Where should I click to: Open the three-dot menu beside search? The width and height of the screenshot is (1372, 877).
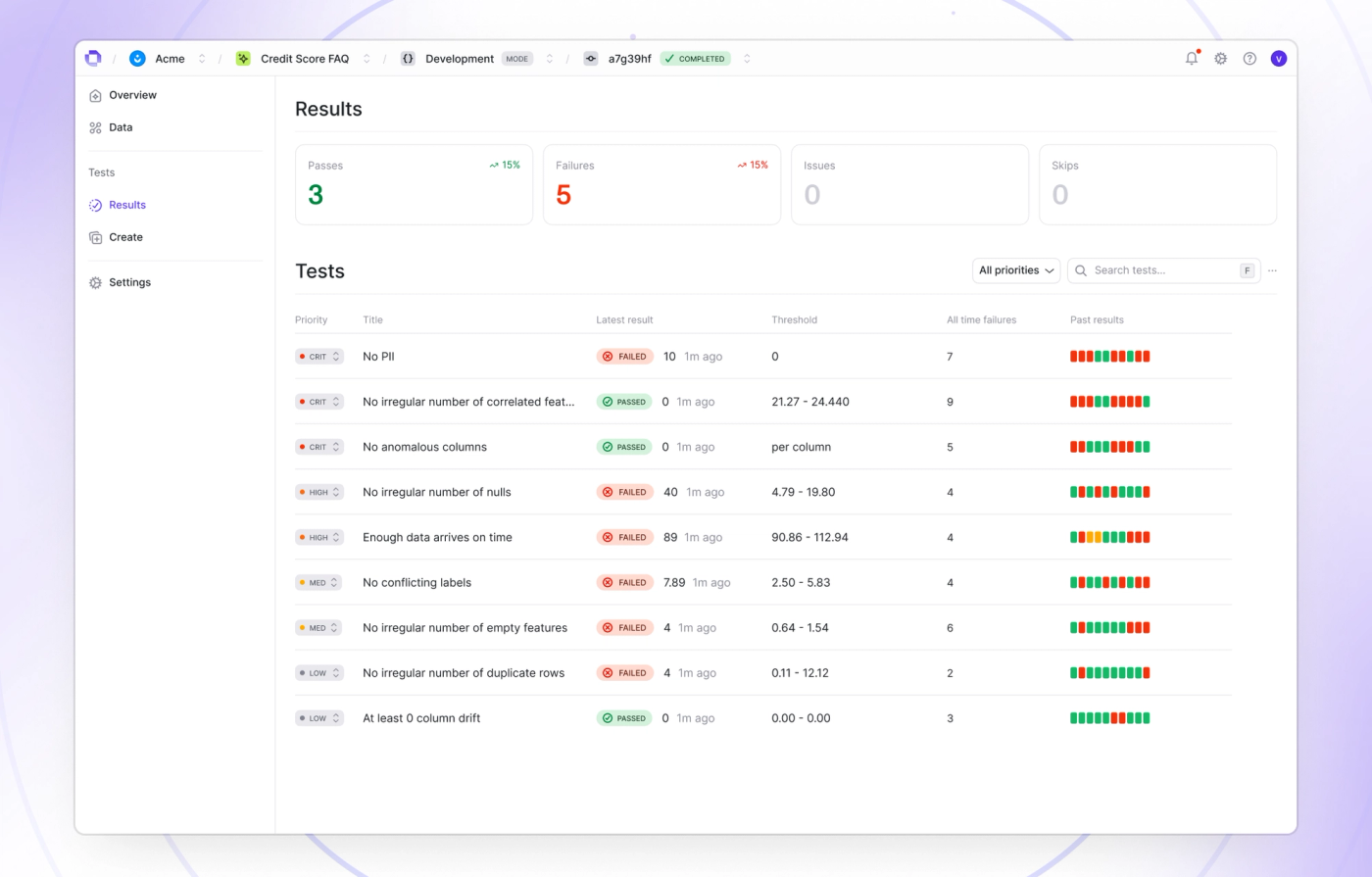(1272, 270)
